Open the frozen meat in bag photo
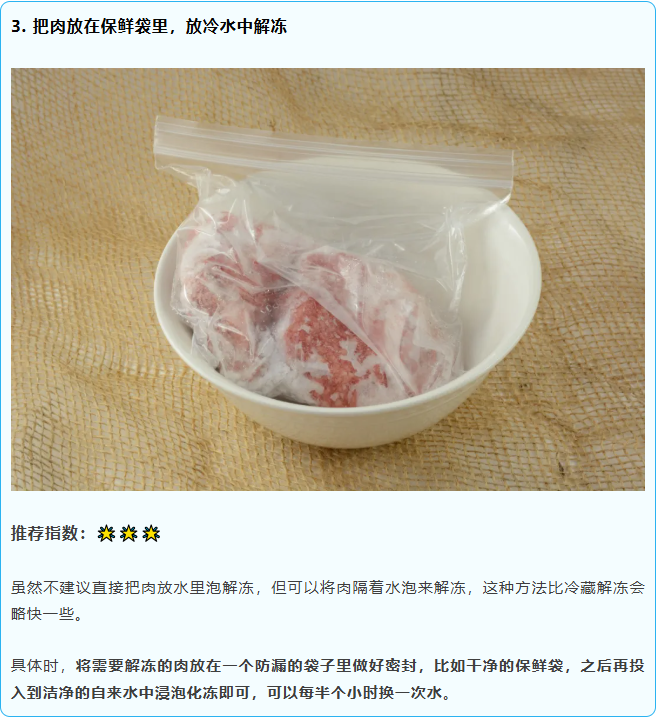This screenshot has width=658, height=718. coord(328,279)
